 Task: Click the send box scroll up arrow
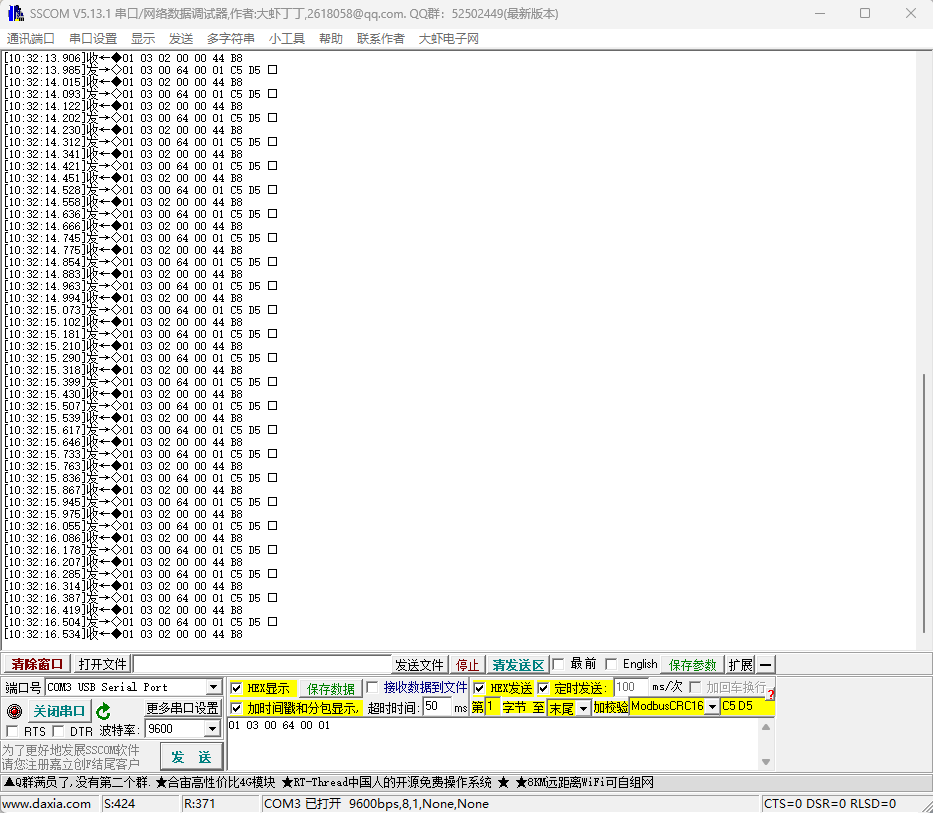[x=766, y=727]
